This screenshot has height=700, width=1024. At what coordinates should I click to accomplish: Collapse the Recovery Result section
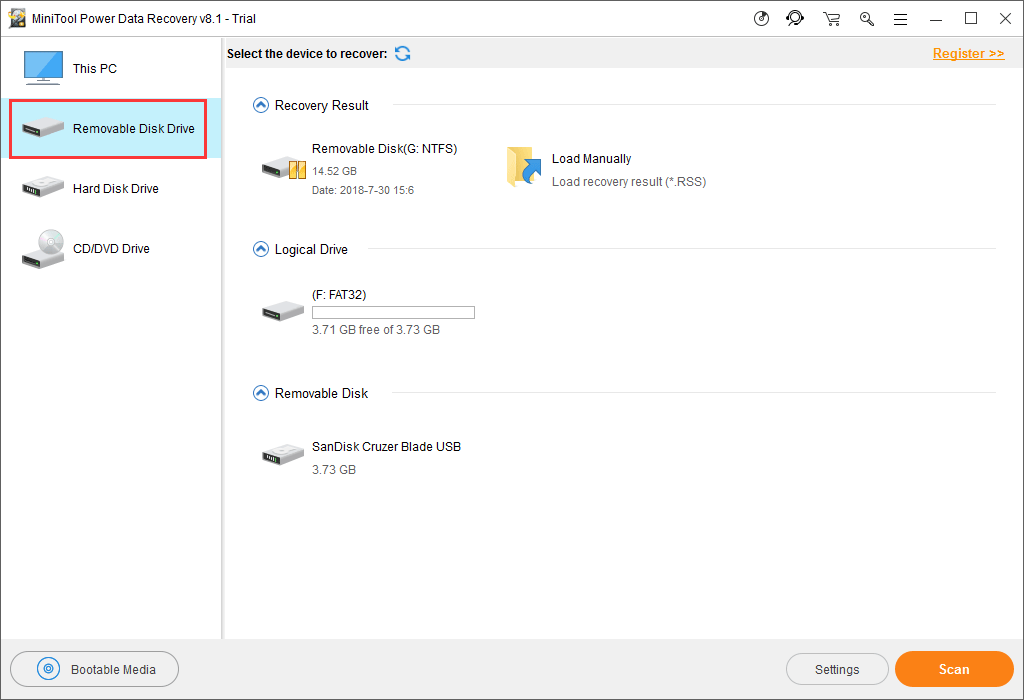pyautogui.click(x=261, y=105)
